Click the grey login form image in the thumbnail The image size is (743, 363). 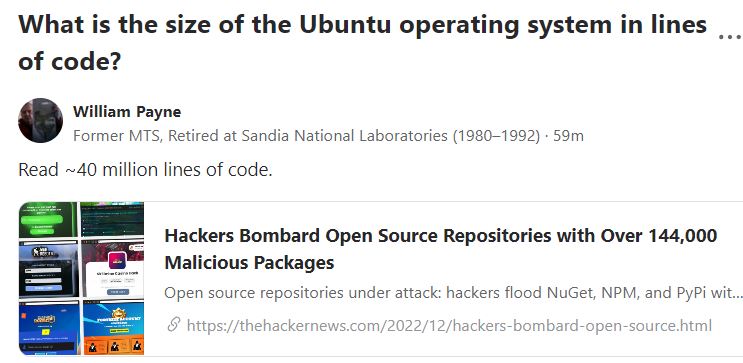coord(48,269)
